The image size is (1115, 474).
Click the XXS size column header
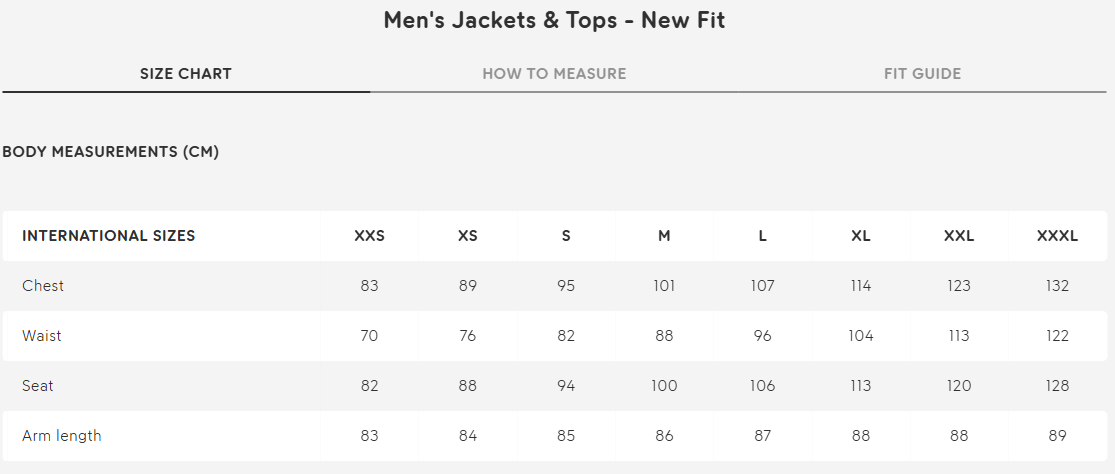click(x=369, y=236)
